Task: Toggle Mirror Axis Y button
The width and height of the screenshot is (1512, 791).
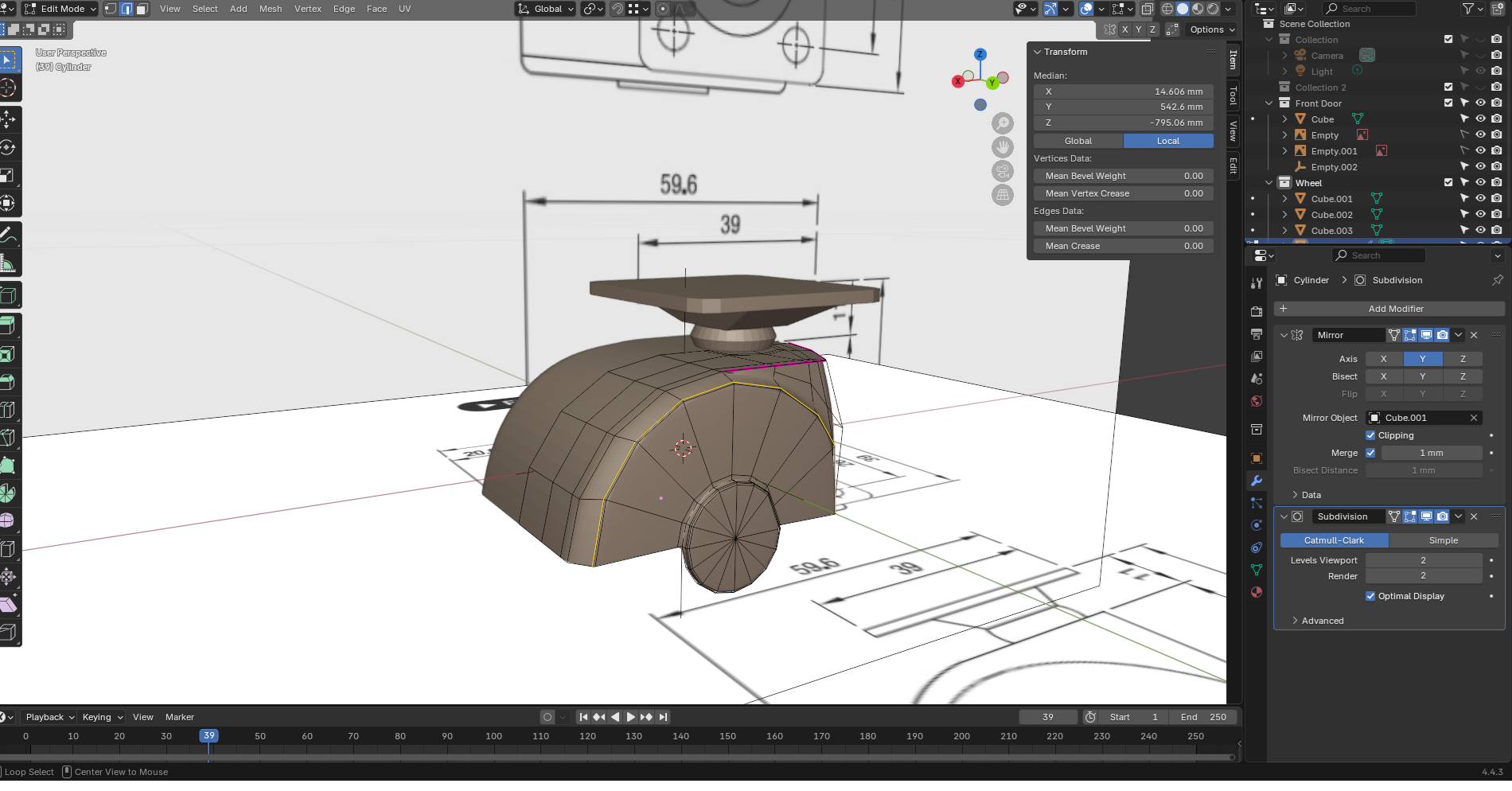Action: (1423, 359)
